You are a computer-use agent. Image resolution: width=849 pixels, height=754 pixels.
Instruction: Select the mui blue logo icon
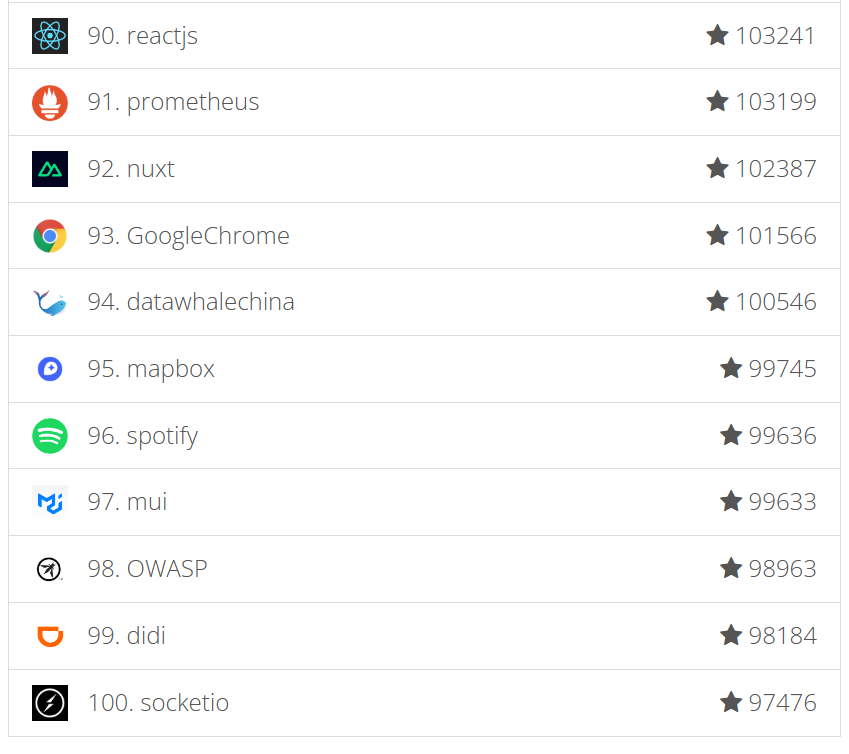coord(50,502)
